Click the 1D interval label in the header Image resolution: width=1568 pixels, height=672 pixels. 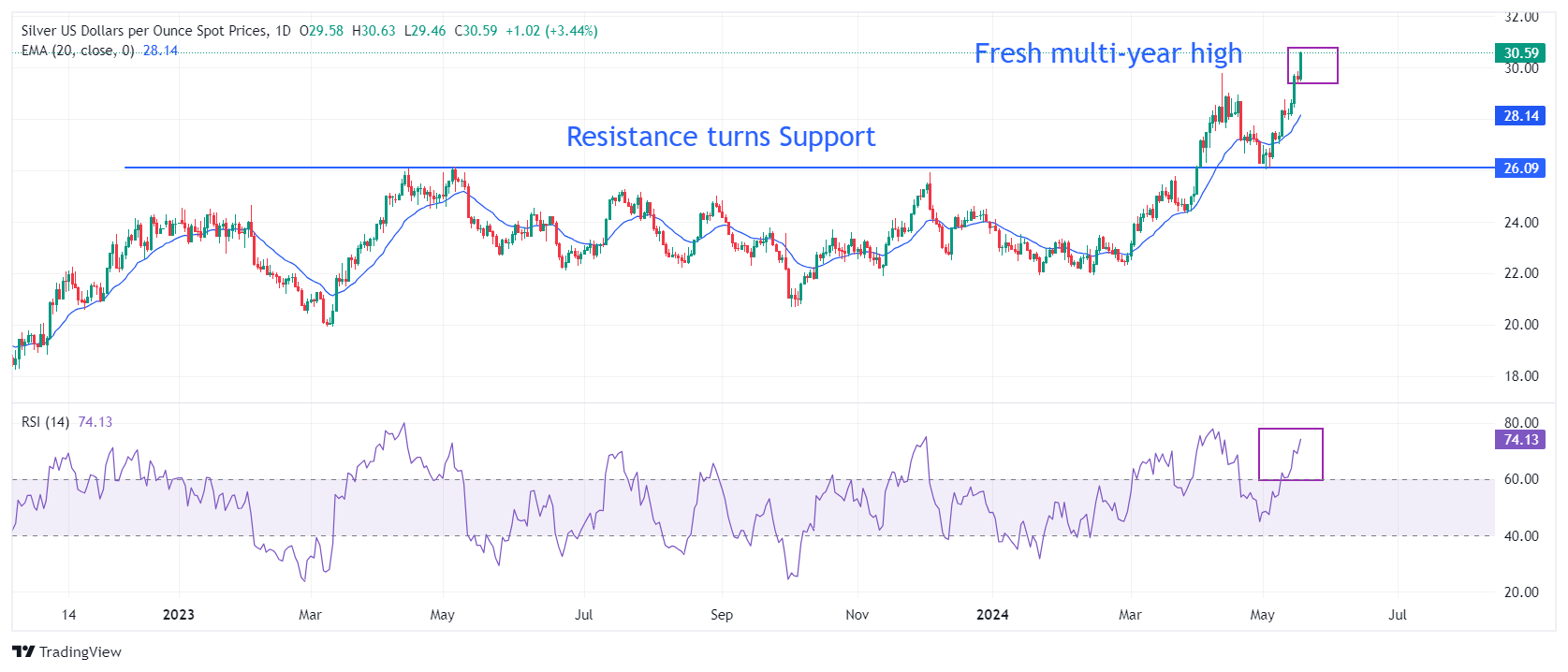click(283, 31)
